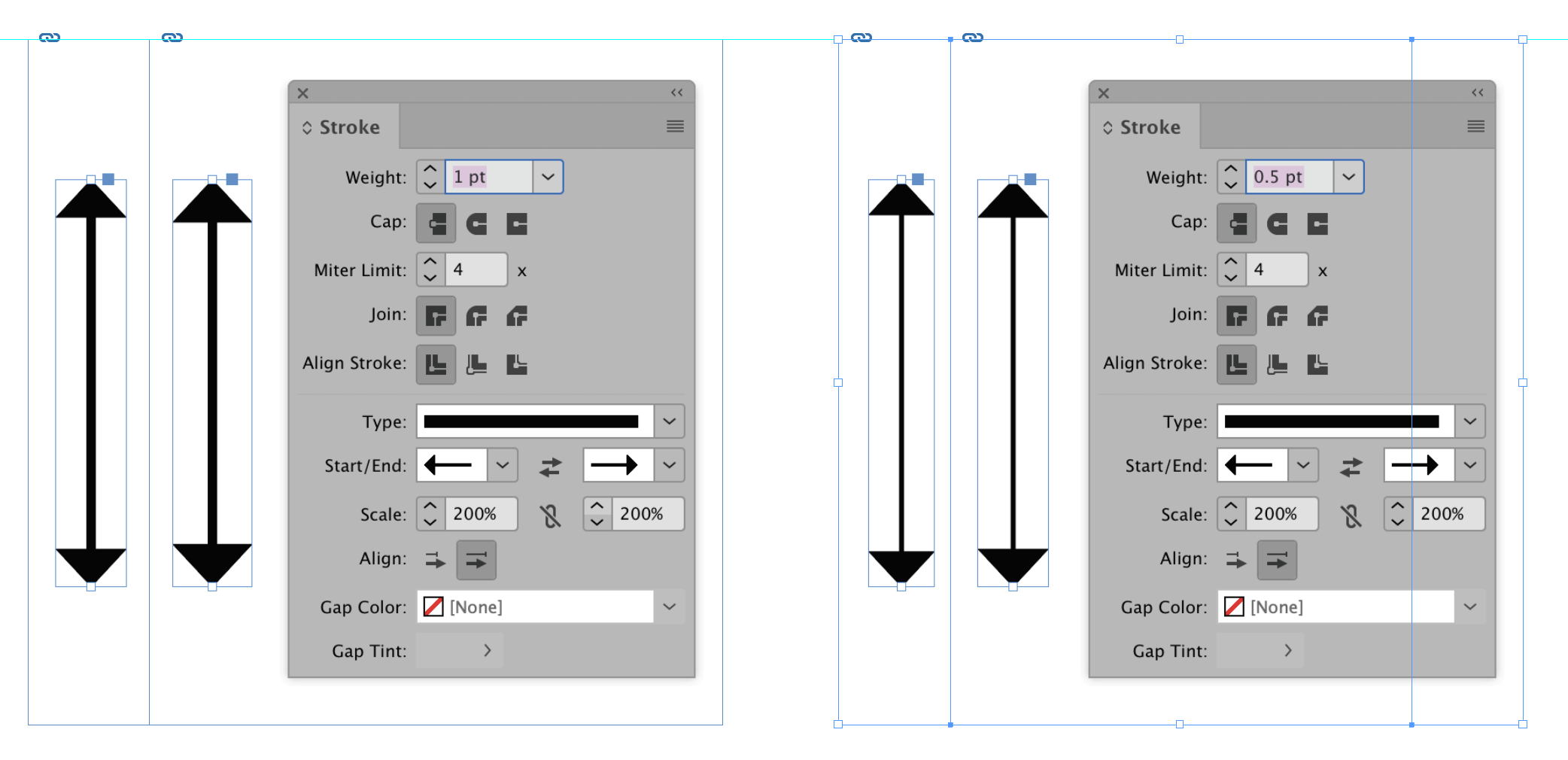Click inside the Weight field showing 1 pt
Viewport: 1568px width, 760px height.
485,177
